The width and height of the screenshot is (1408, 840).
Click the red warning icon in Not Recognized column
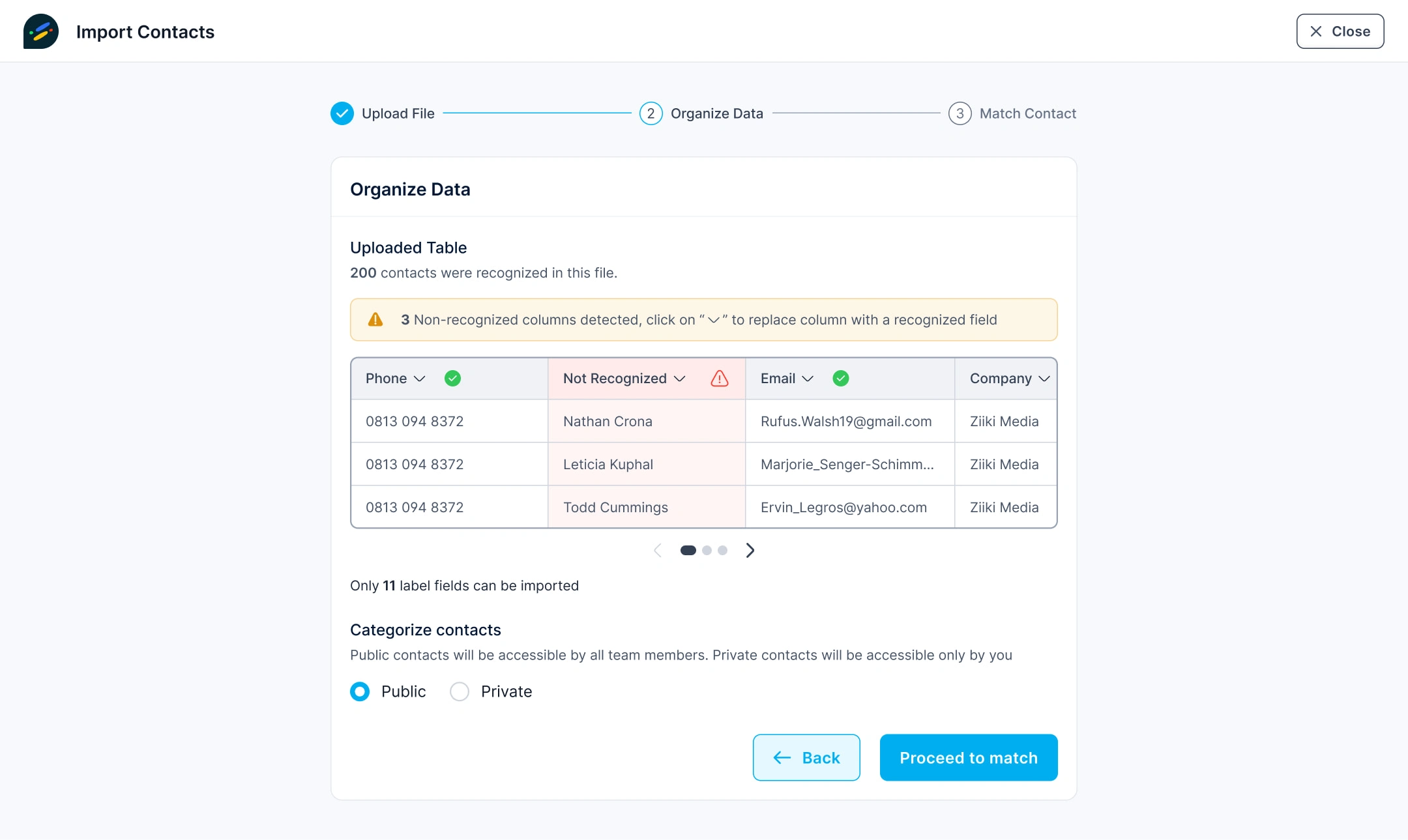point(720,379)
